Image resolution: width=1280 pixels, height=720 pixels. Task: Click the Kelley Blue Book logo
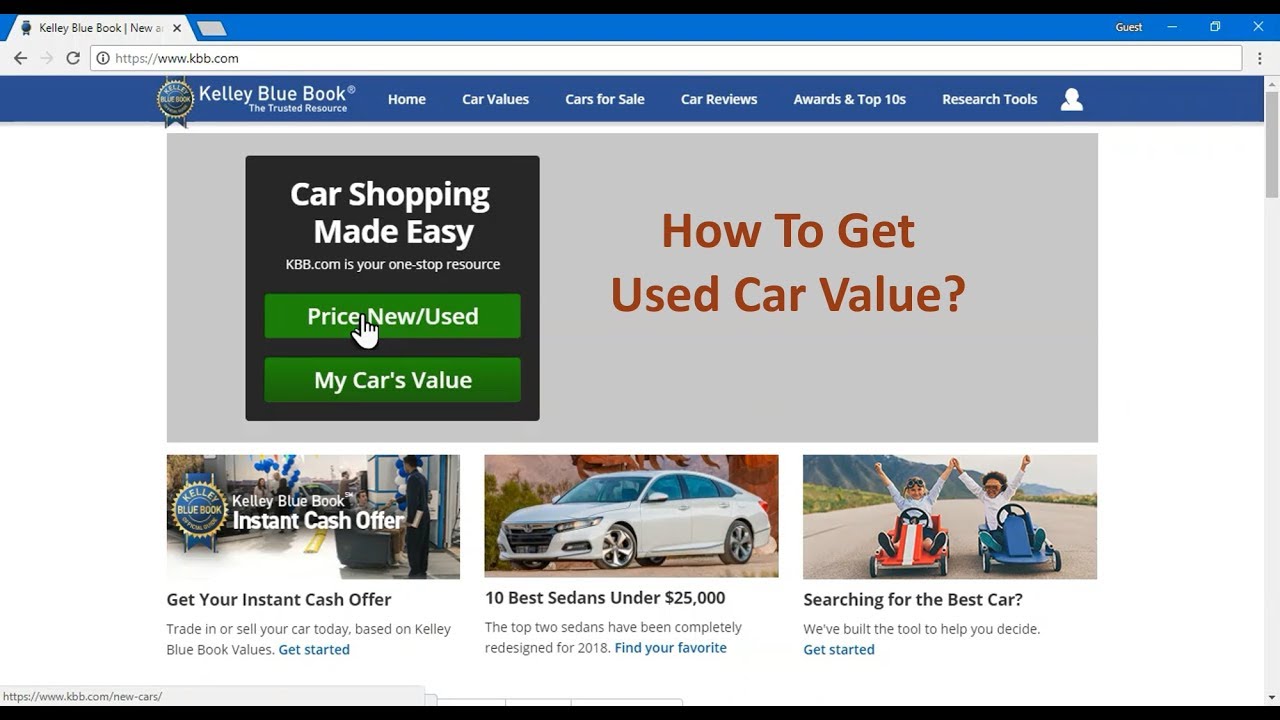tap(256, 100)
